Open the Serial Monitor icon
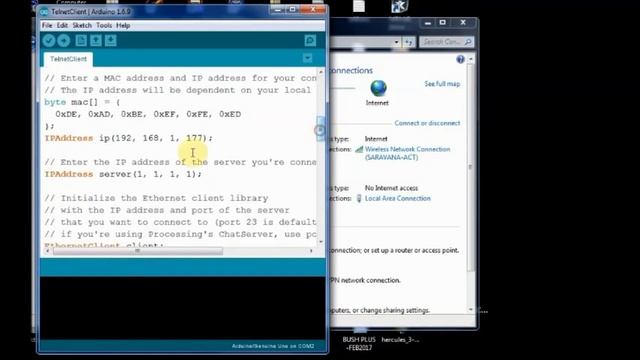 (310, 40)
